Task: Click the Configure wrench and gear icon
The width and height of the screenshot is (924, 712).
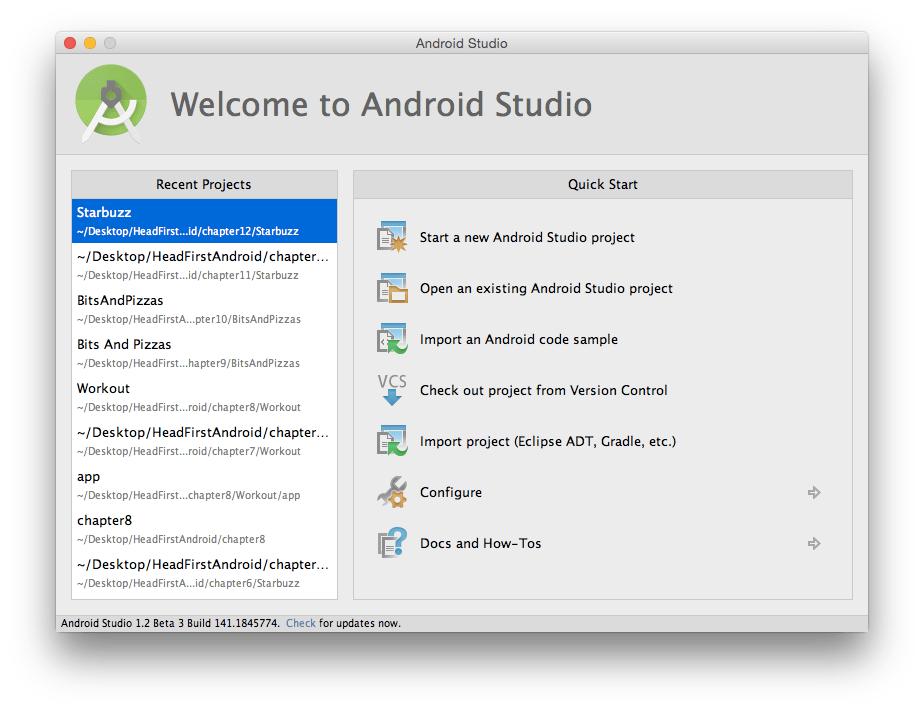Action: pyautogui.click(x=392, y=492)
